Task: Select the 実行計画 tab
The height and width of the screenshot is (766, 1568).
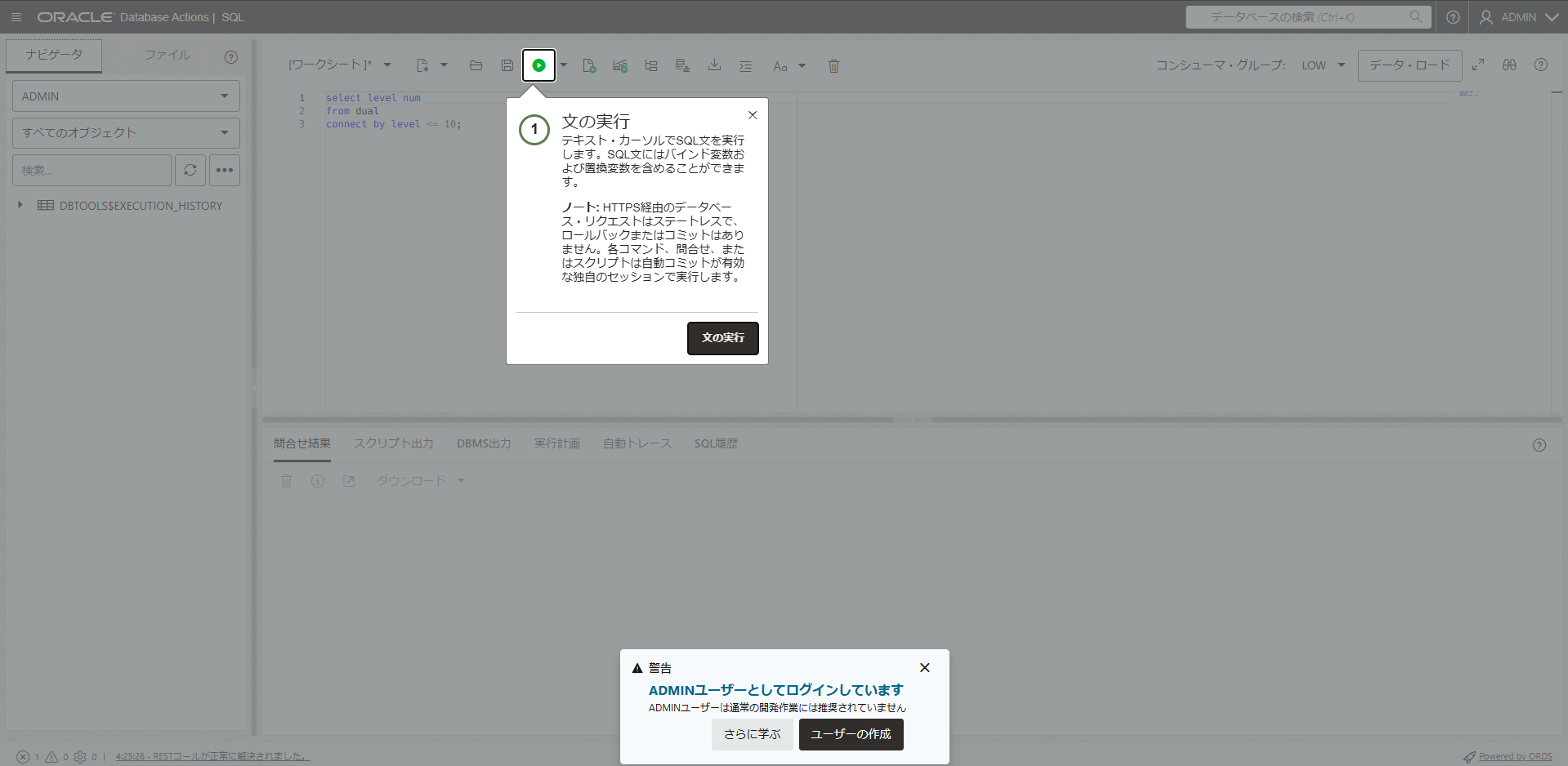Action: tap(557, 443)
